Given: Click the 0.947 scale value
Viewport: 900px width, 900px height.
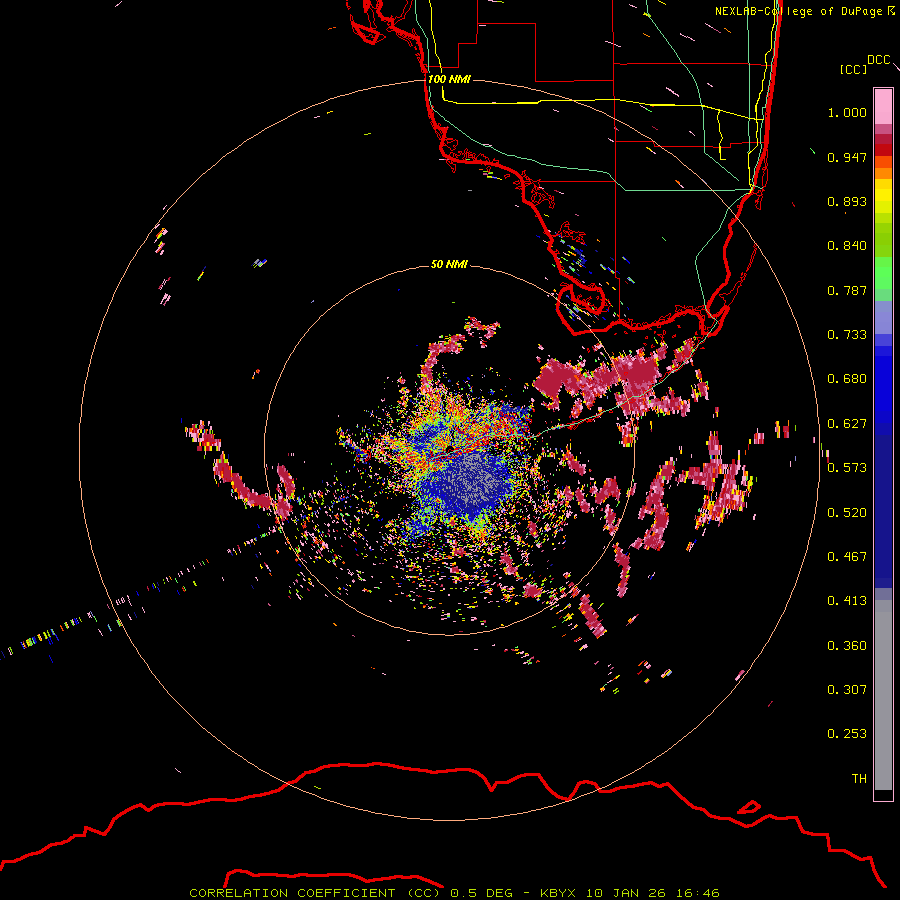Looking at the screenshot, I should coord(847,157).
